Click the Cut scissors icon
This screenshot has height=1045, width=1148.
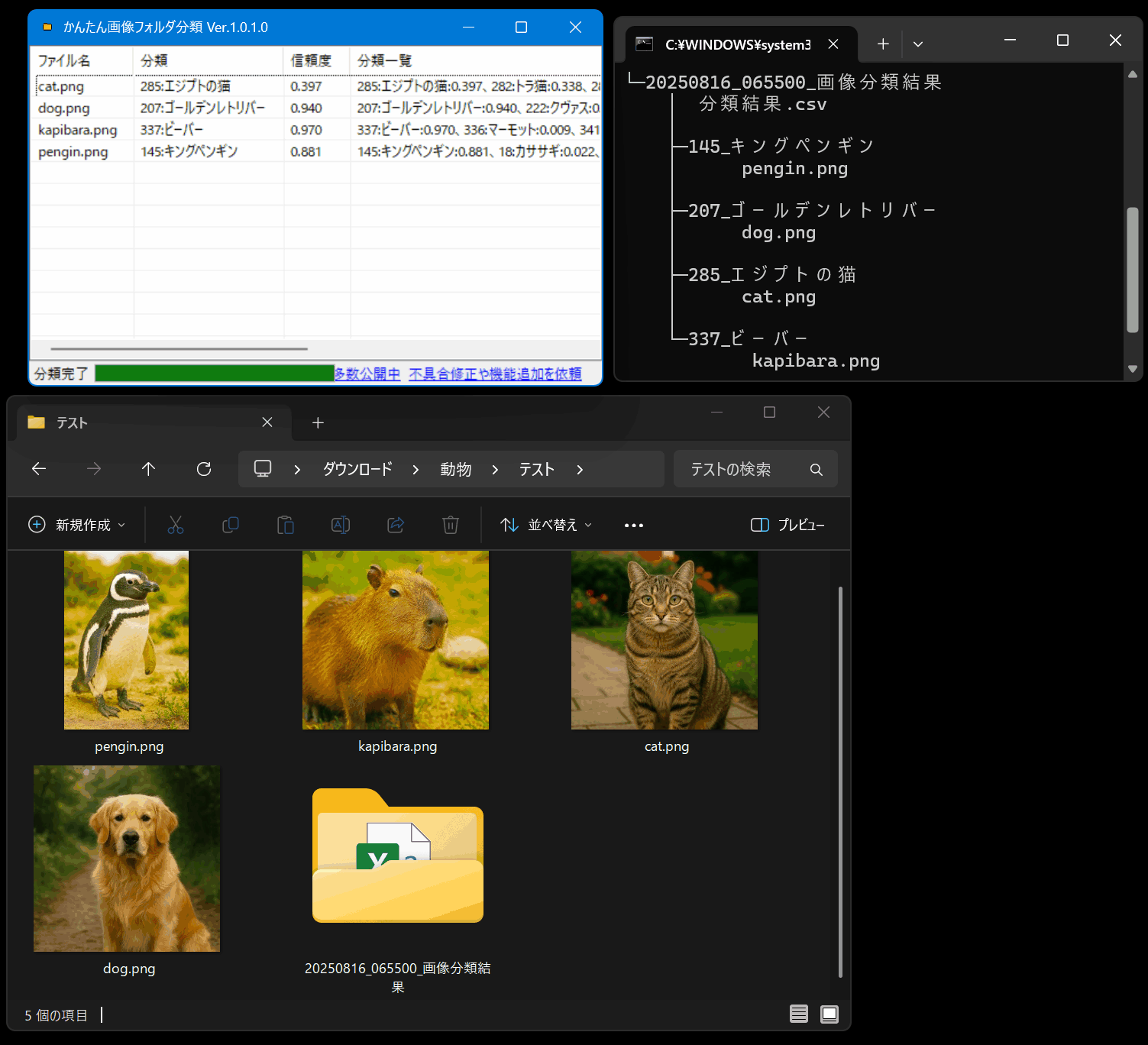(x=176, y=525)
